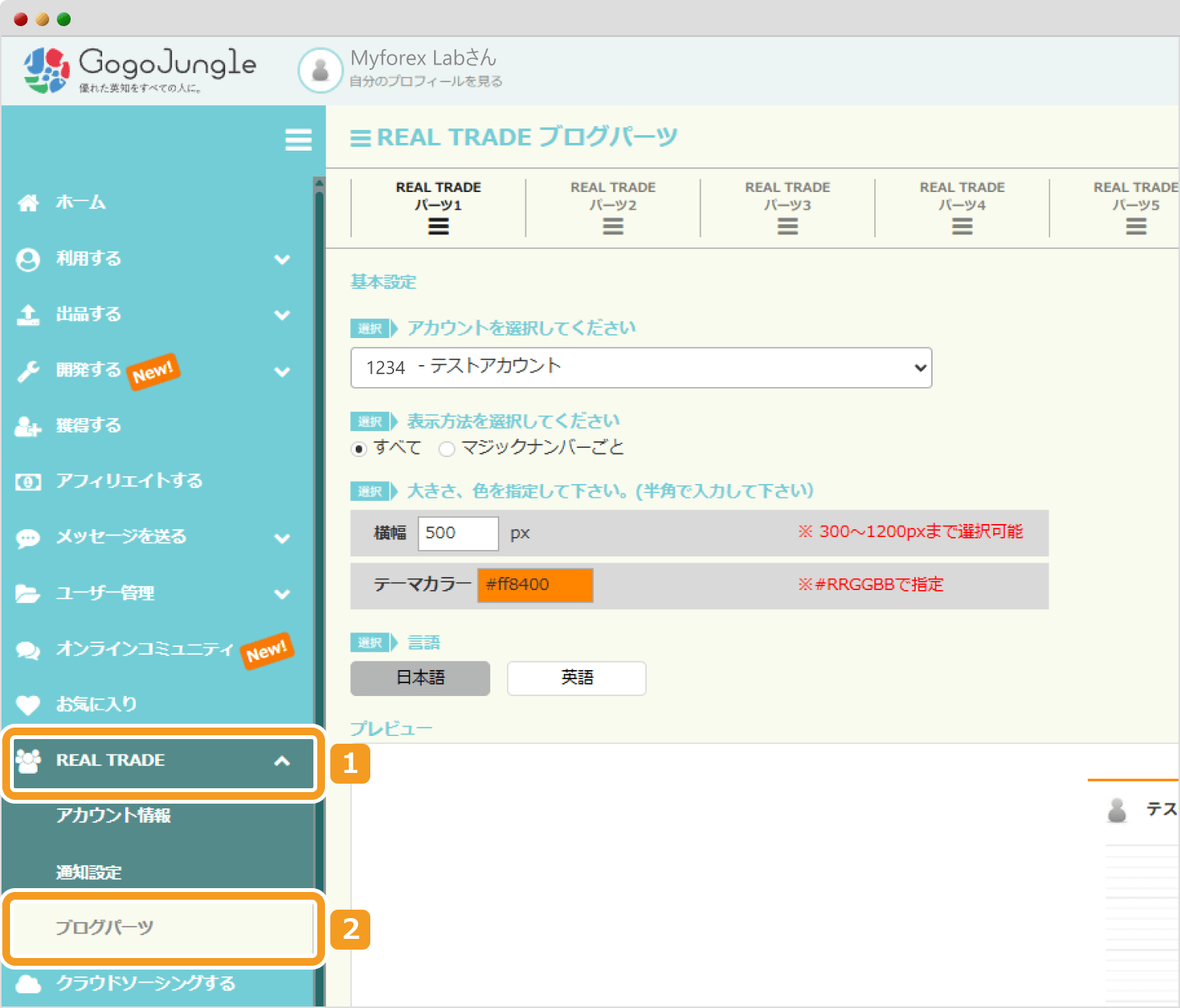The height and width of the screenshot is (1008, 1180).
Task: Select the マジックナンバーごと radio option
Action: click(x=446, y=449)
